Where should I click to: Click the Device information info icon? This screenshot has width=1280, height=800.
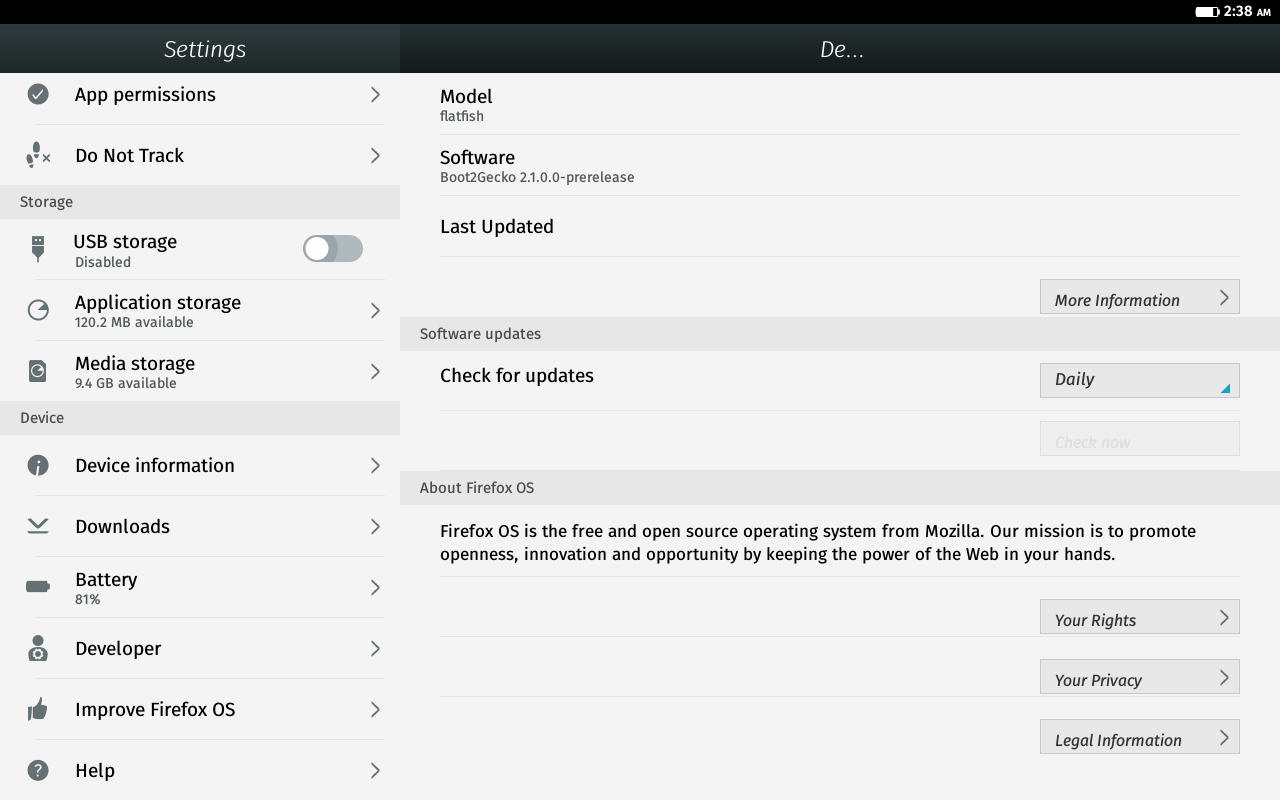click(38, 465)
